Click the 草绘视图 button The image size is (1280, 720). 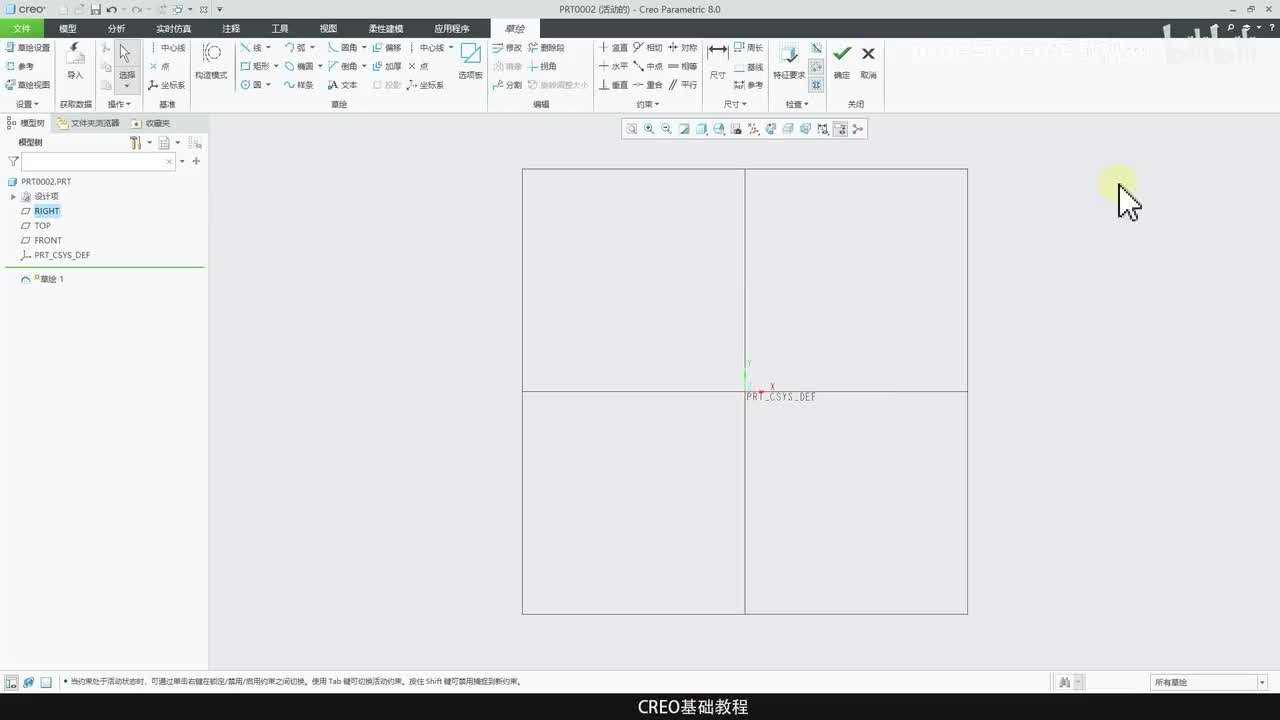(27, 85)
